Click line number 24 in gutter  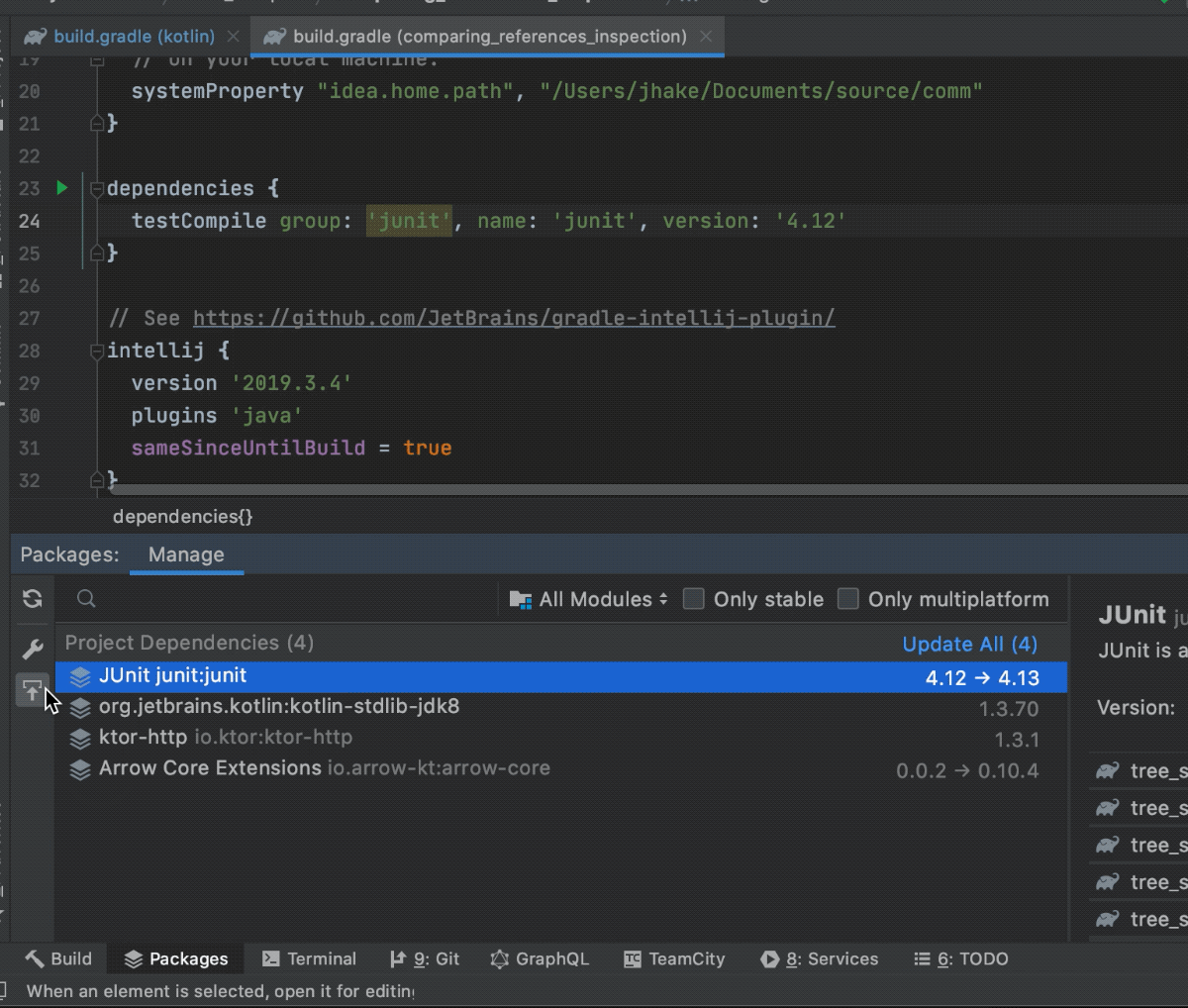pyautogui.click(x=29, y=221)
